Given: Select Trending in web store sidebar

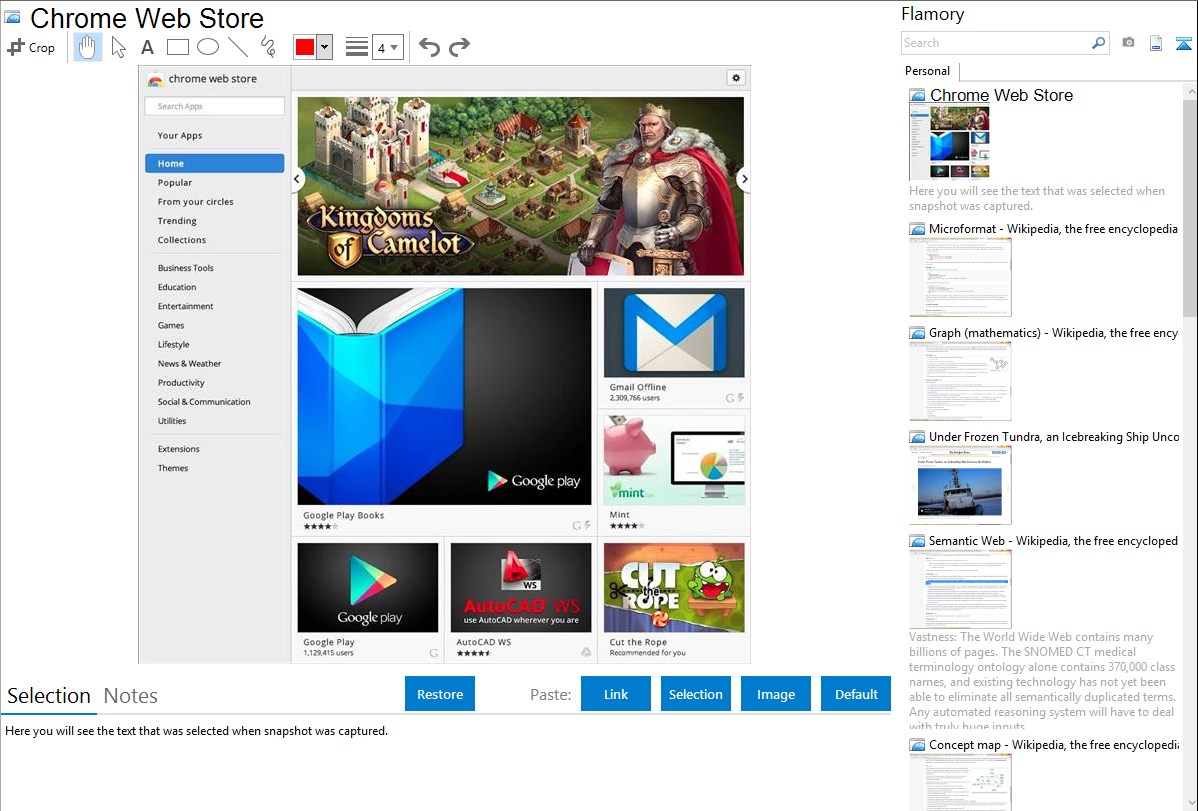Looking at the screenshot, I should point(176,221).
